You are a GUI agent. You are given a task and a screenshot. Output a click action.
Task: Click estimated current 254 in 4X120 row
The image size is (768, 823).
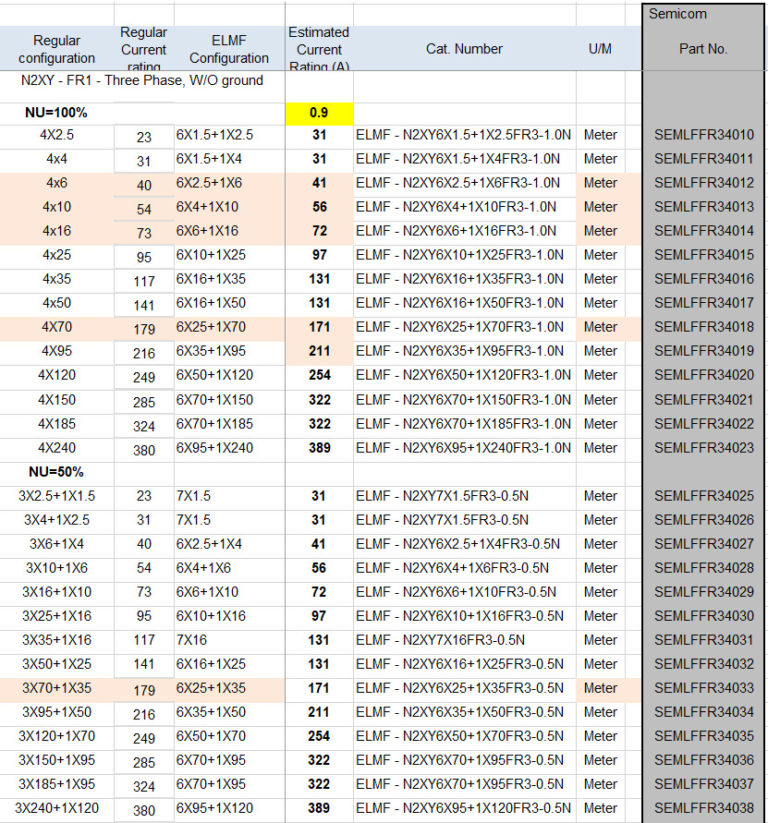[x=319, y=375]
